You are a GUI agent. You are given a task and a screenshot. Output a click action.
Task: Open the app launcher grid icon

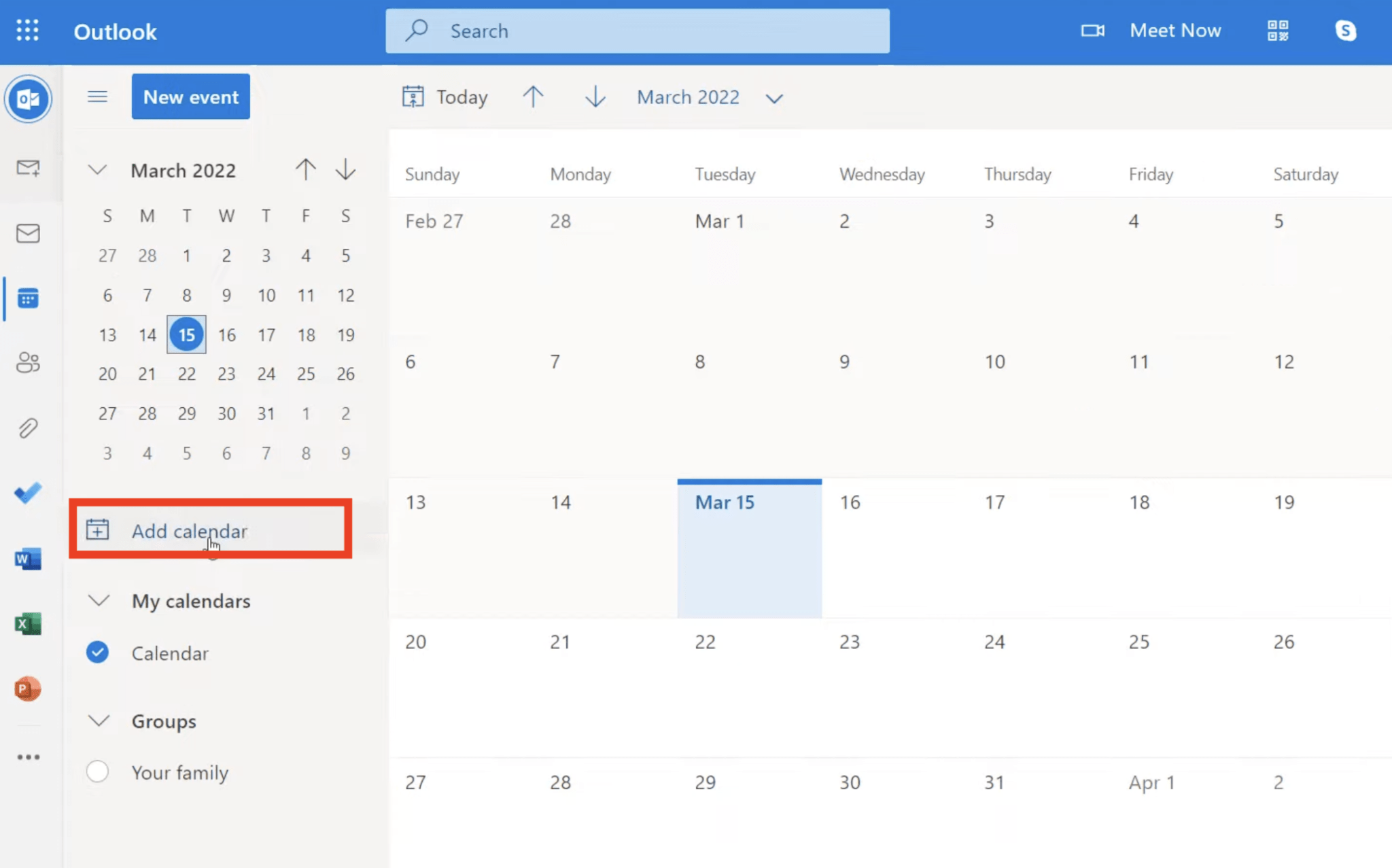[27, 31]
